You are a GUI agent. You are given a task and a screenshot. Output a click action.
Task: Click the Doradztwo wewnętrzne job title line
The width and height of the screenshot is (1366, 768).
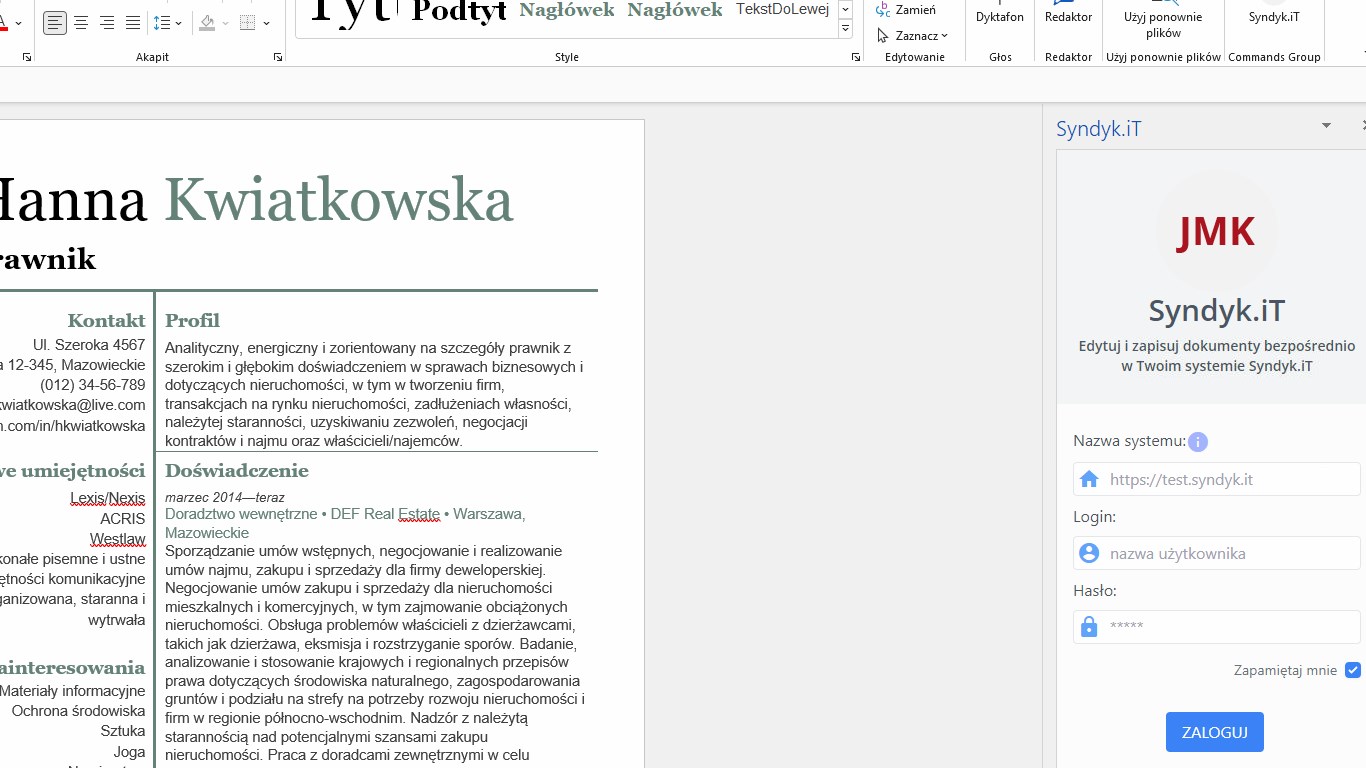(345, 523)
